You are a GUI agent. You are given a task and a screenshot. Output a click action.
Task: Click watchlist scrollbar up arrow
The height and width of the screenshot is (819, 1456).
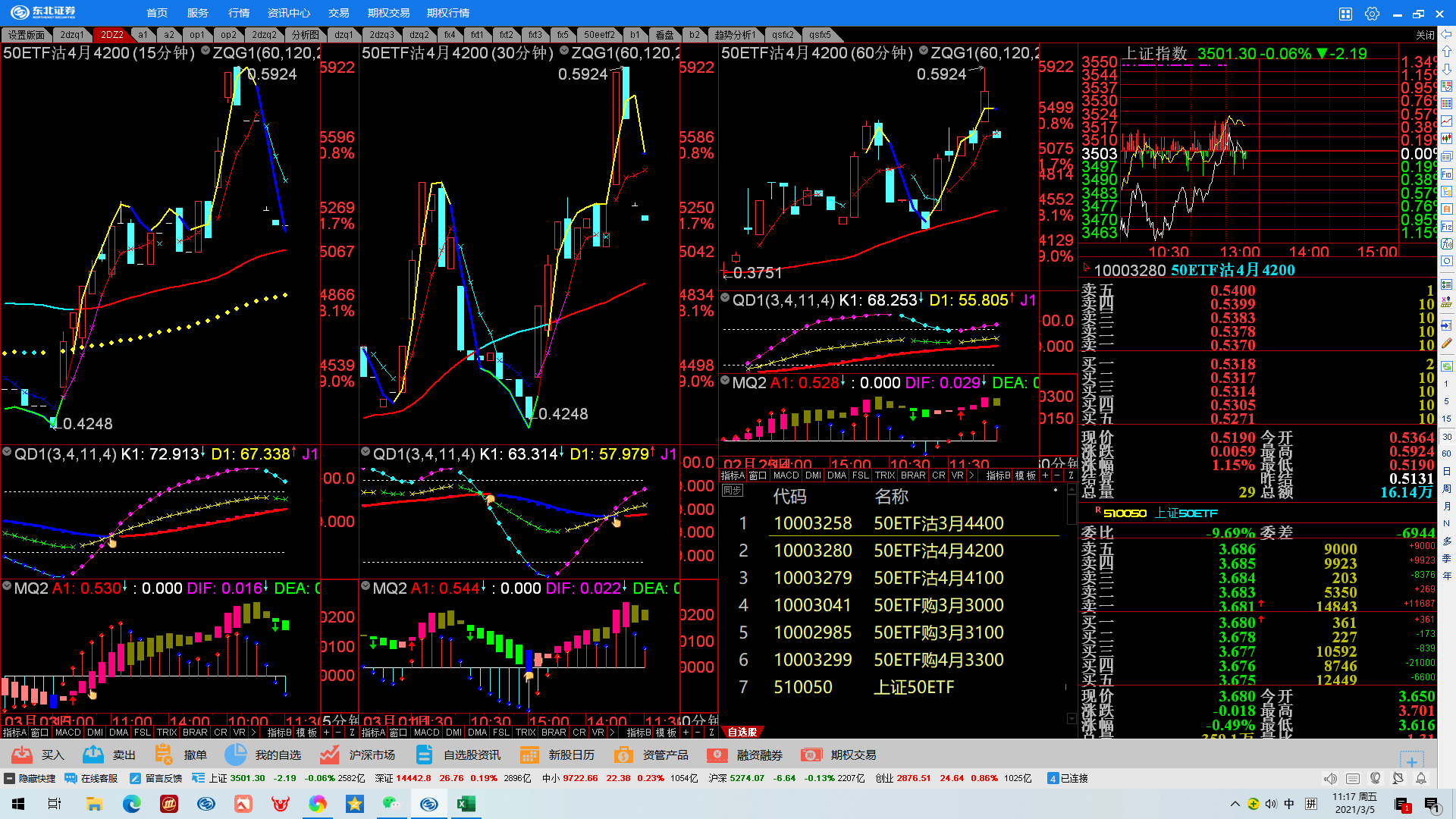(1072, 489)
